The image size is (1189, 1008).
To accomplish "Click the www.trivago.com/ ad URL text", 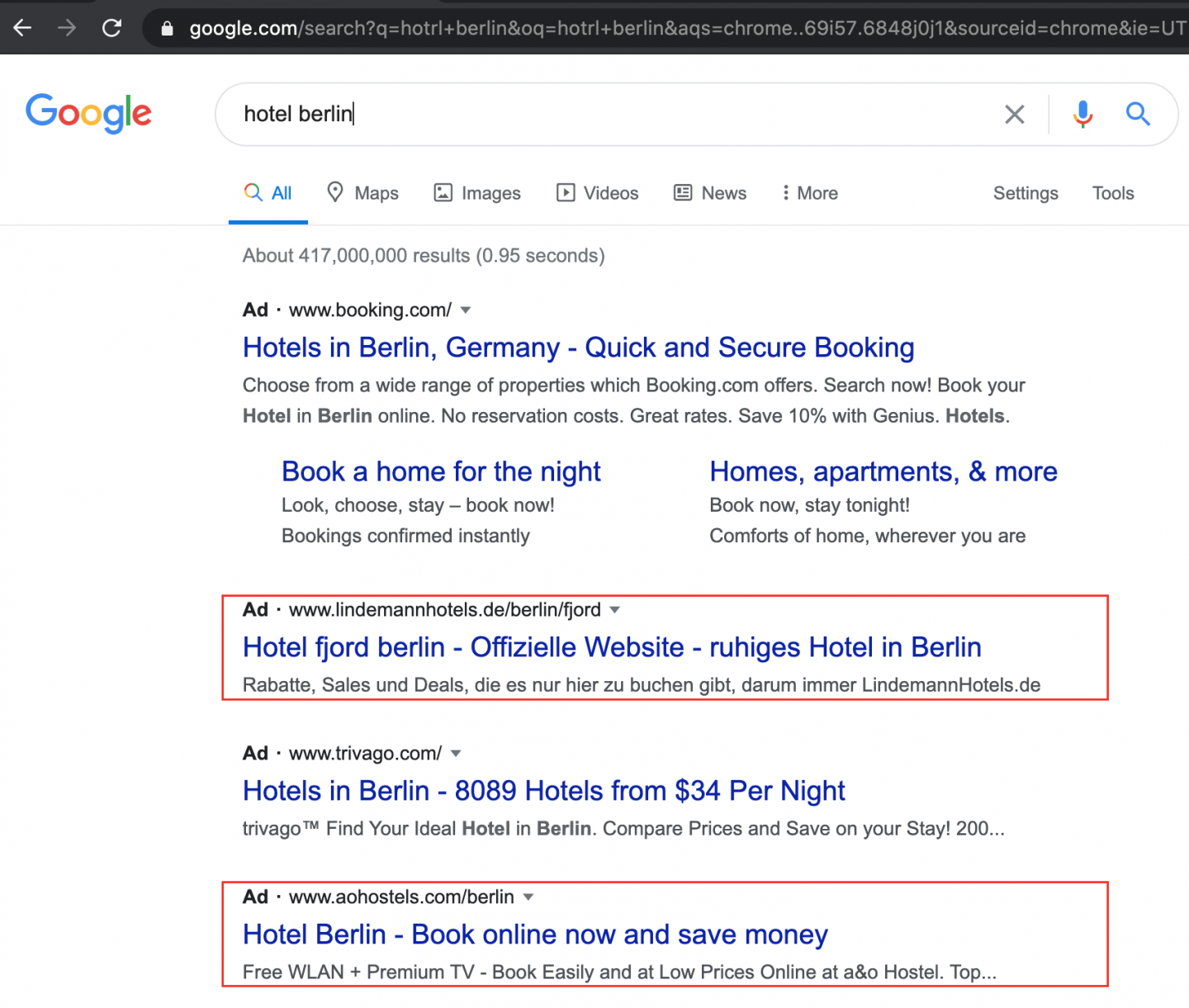I will 365,754.
